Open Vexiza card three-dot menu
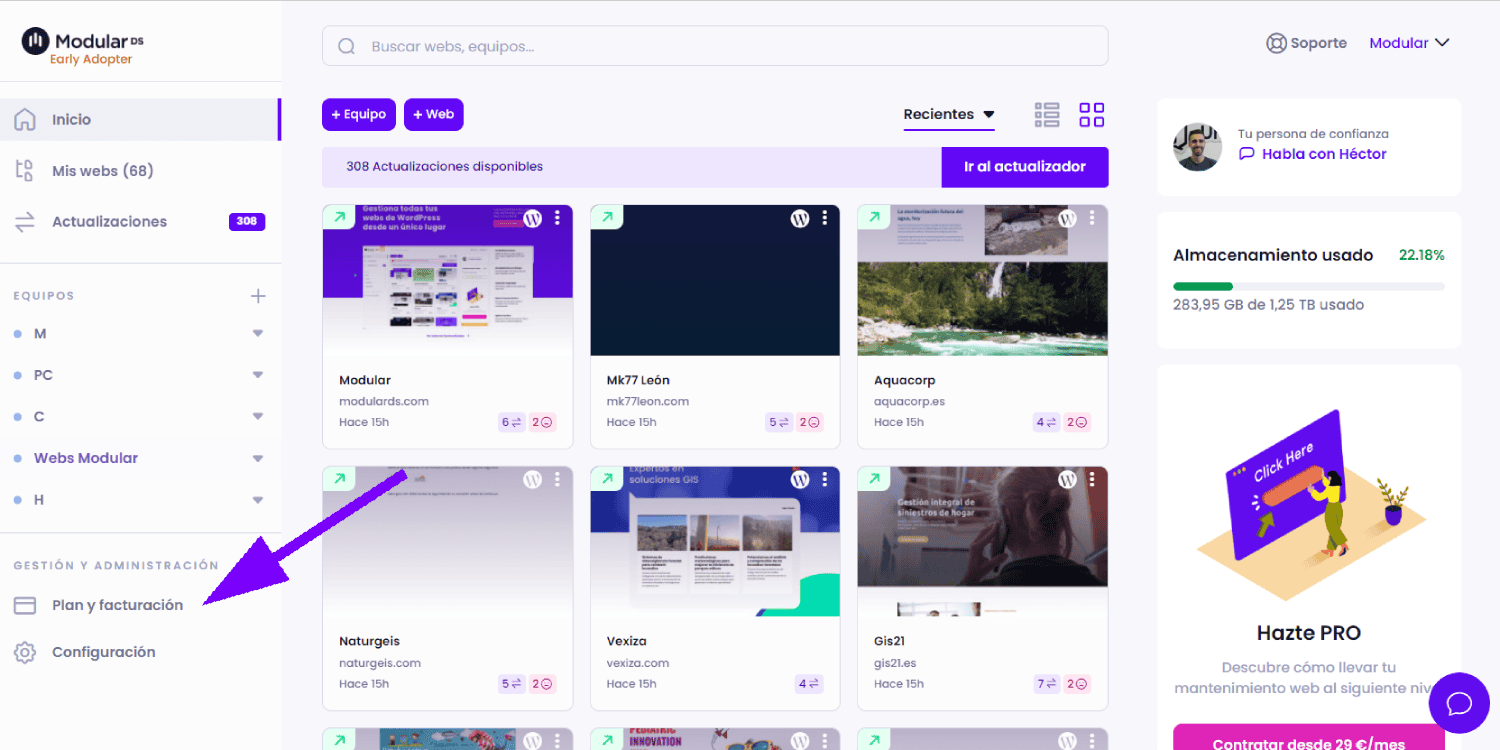The width and height of the screenshot is (1500, 750). click(x=824, y=479)
